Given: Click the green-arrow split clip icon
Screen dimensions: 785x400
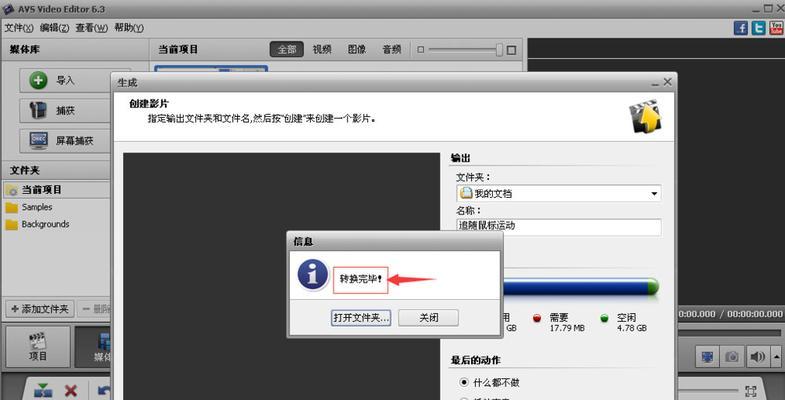Looking at the screenshot, I should coord(44,391).
